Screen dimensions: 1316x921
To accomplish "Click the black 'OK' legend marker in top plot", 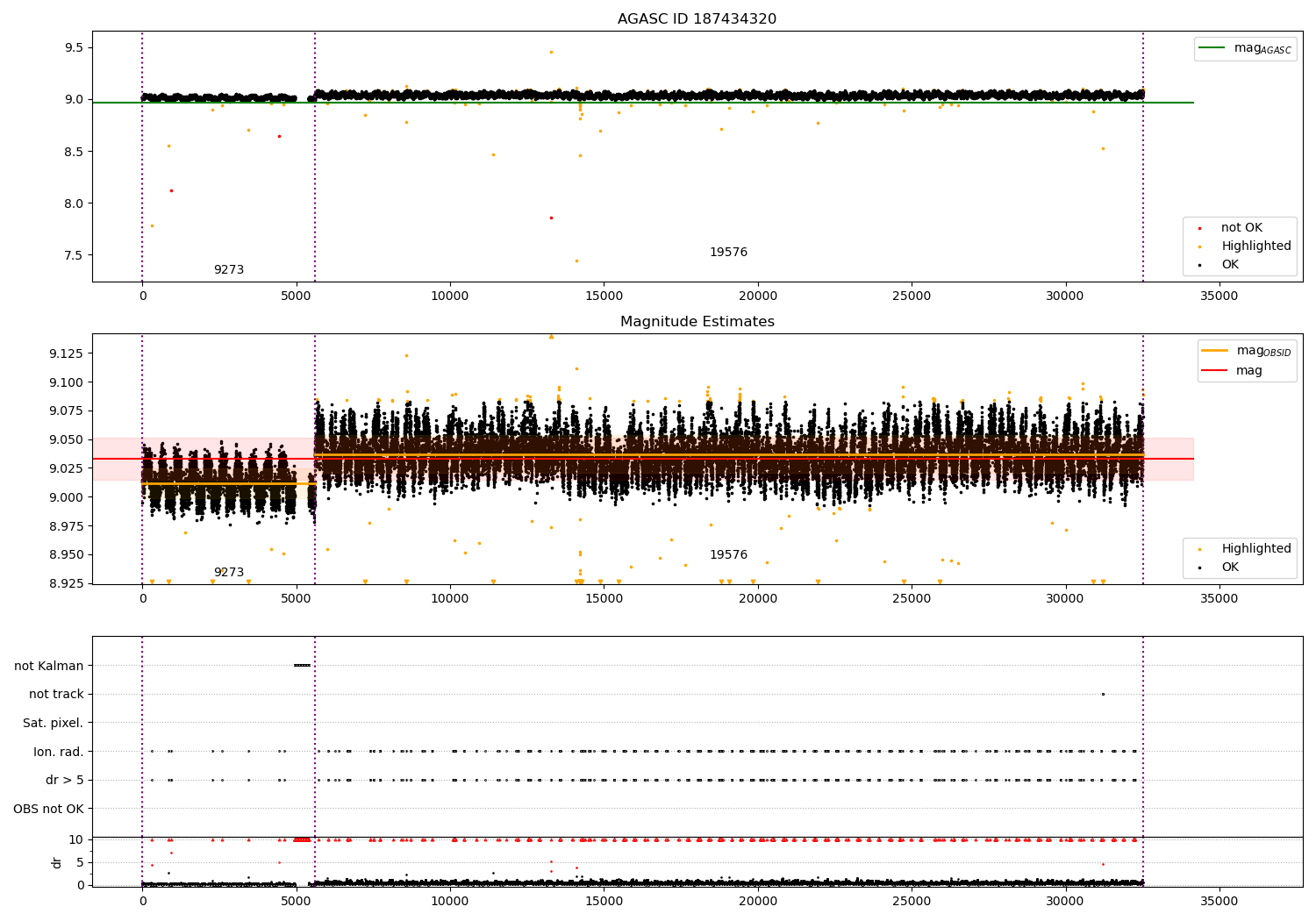I will coord(1199,265).
